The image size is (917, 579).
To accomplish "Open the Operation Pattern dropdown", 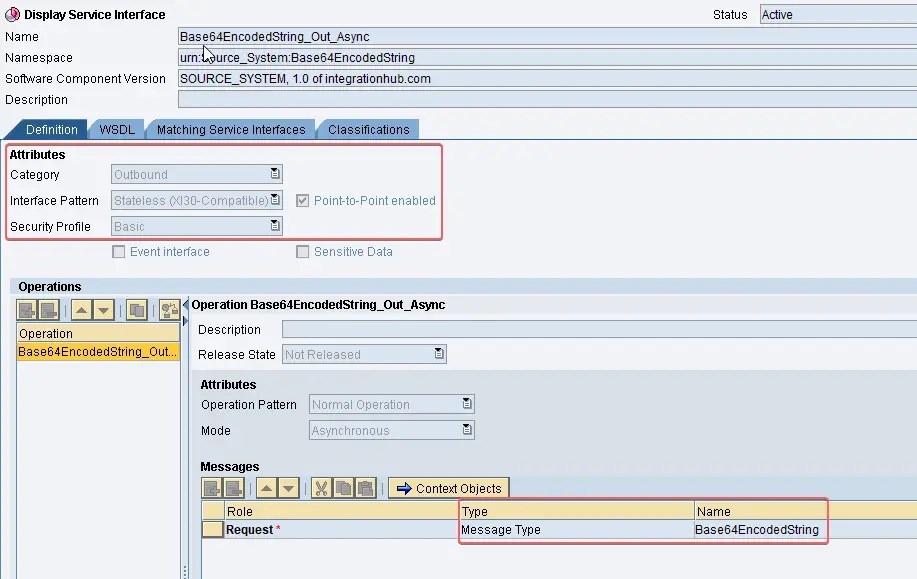I will click(x=465, y=404).
